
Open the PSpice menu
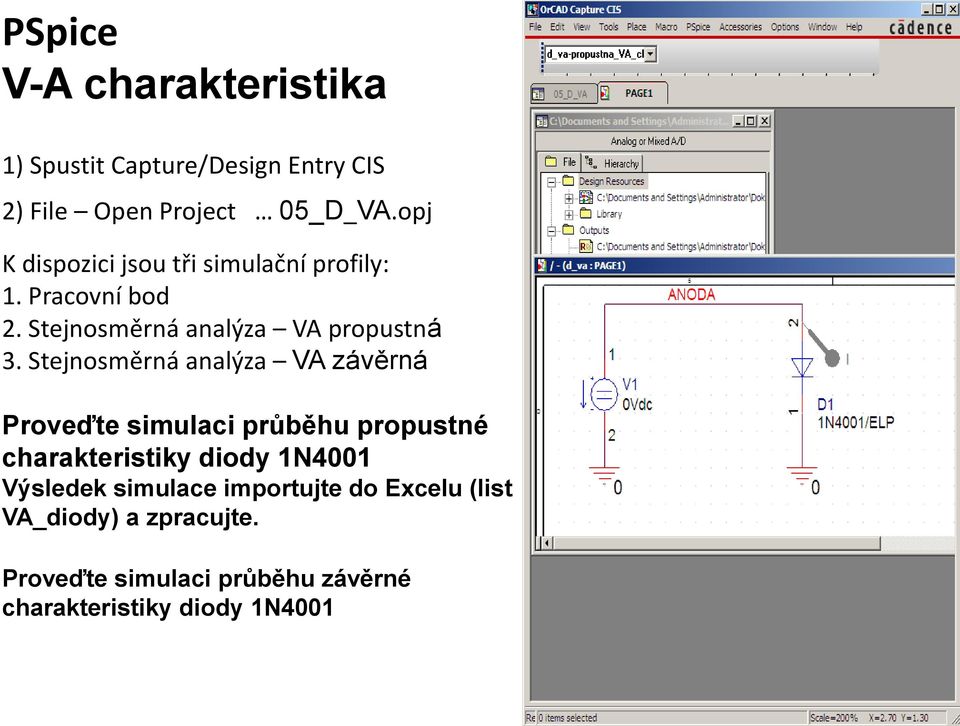tap(698, 27)
